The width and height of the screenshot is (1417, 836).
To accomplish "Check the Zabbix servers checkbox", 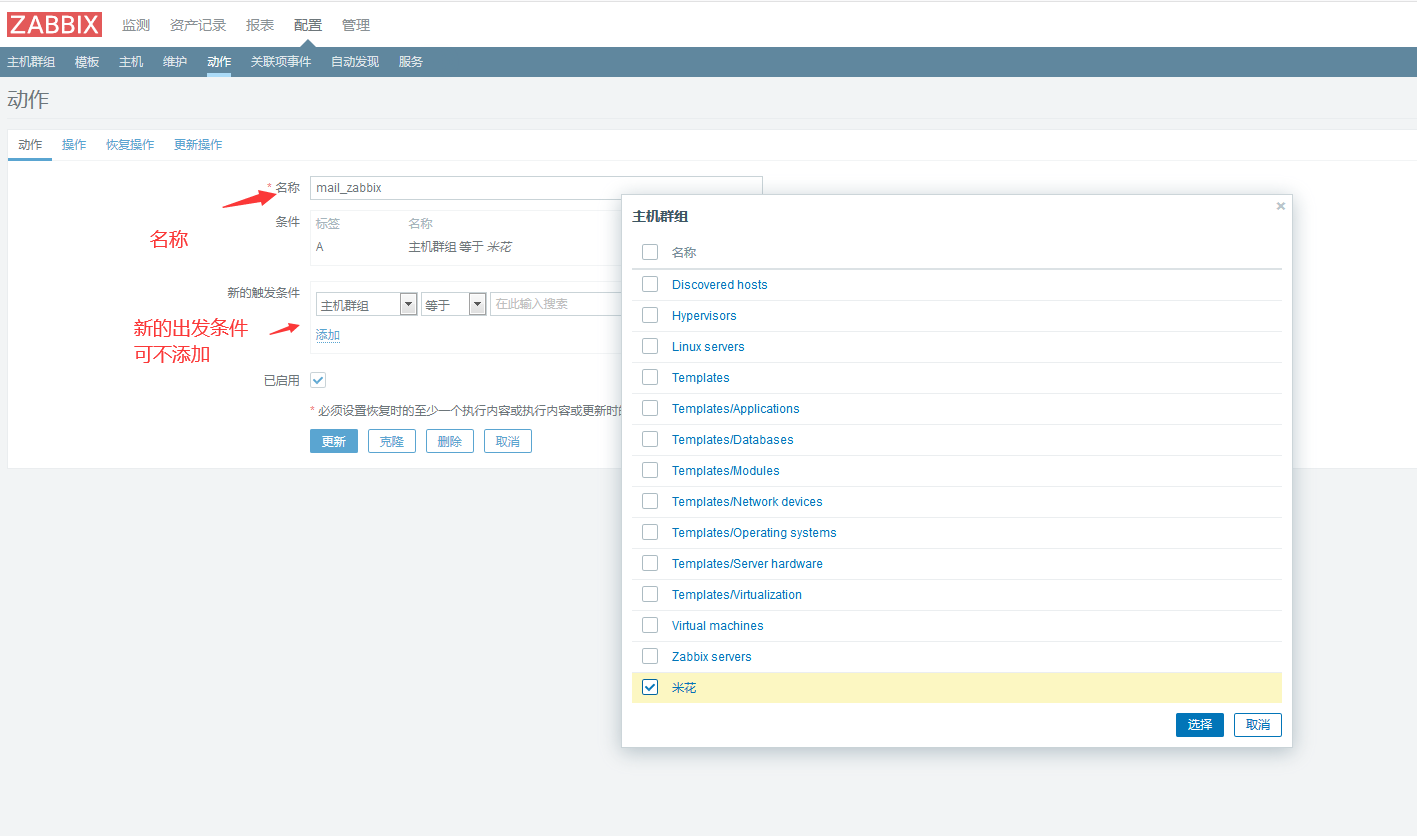I will [x=650, y=656].
